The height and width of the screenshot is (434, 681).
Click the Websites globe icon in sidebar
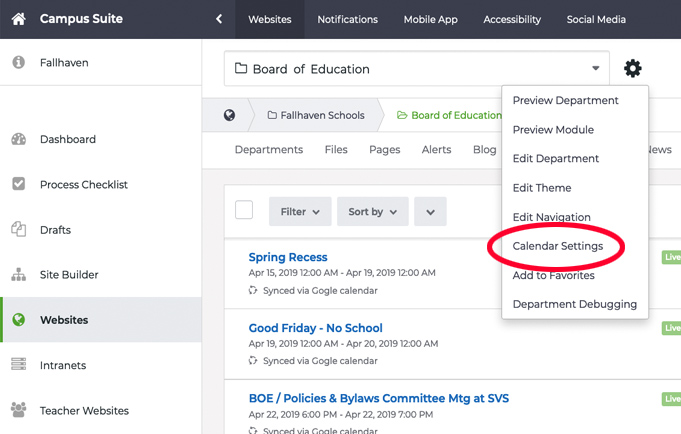click(18, 320)
